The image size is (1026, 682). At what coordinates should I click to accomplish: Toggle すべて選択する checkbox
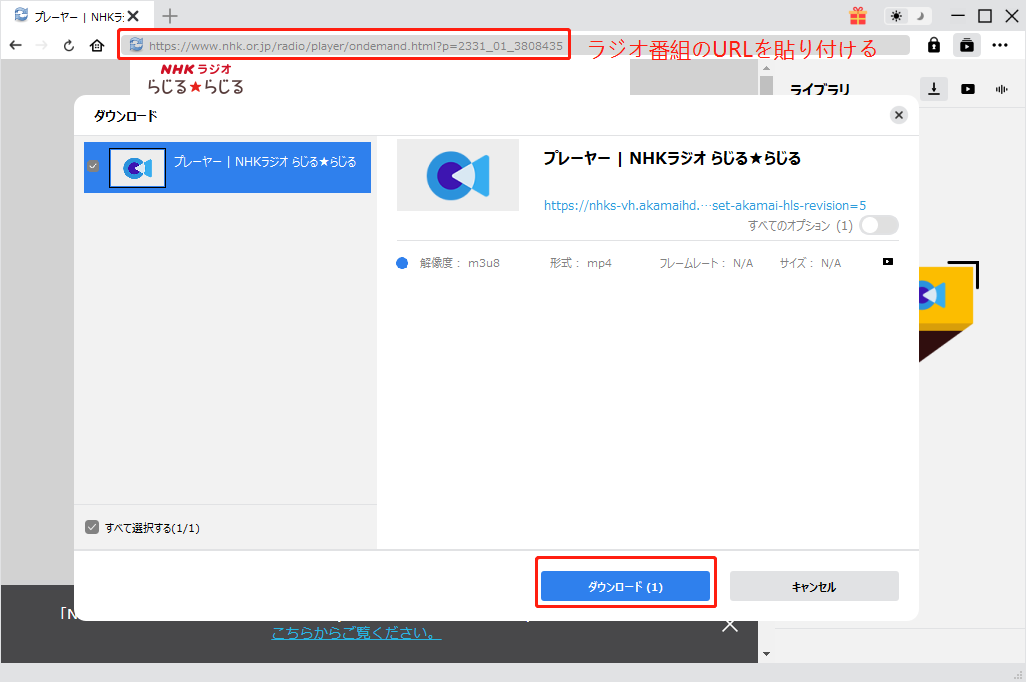[x=92, y=527]
